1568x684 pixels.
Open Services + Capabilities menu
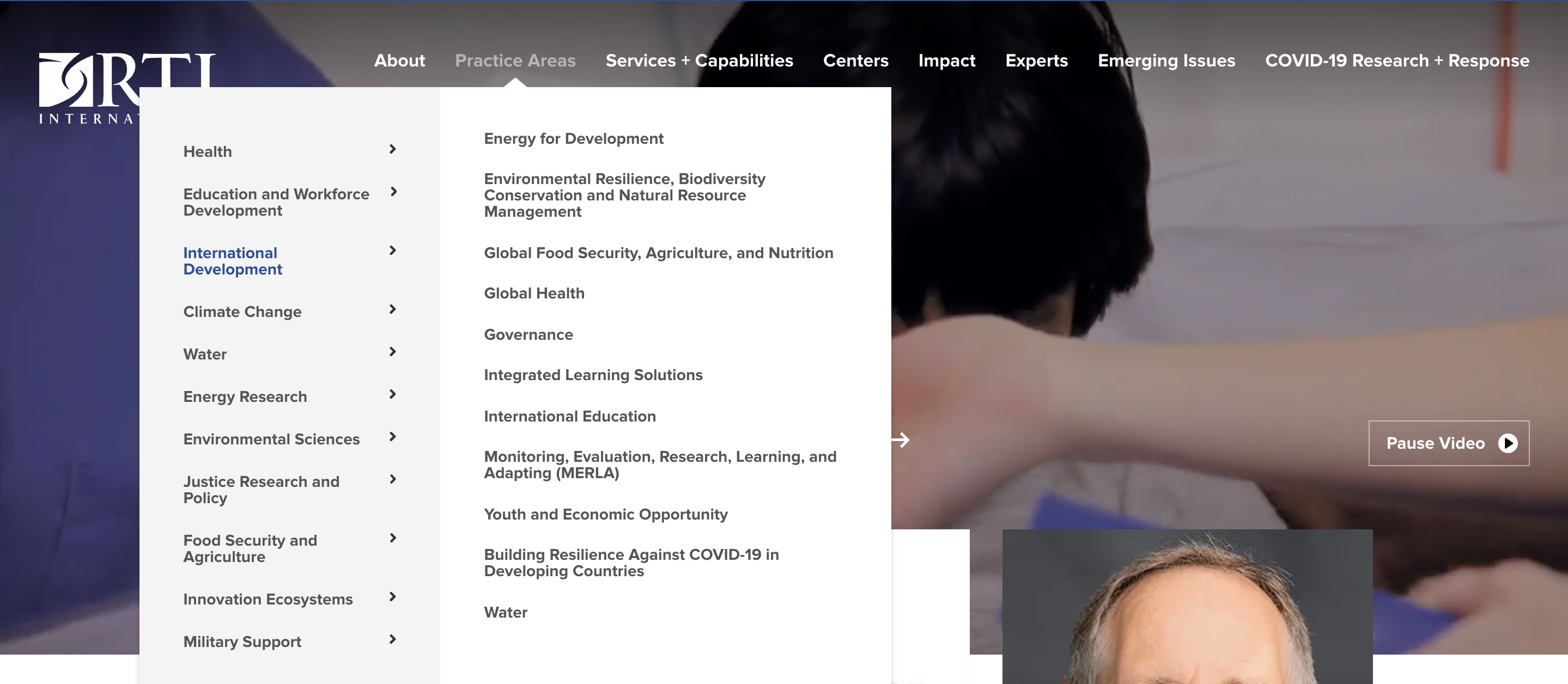pos(700,60)
